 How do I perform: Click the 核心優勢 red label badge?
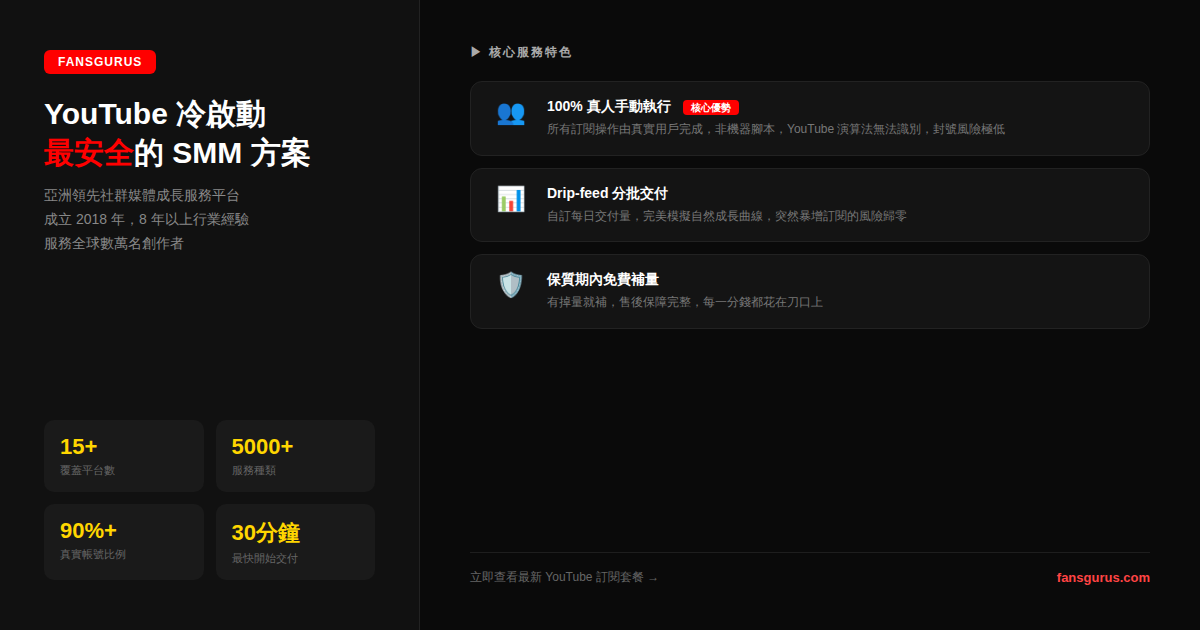[x=711, y=107]
